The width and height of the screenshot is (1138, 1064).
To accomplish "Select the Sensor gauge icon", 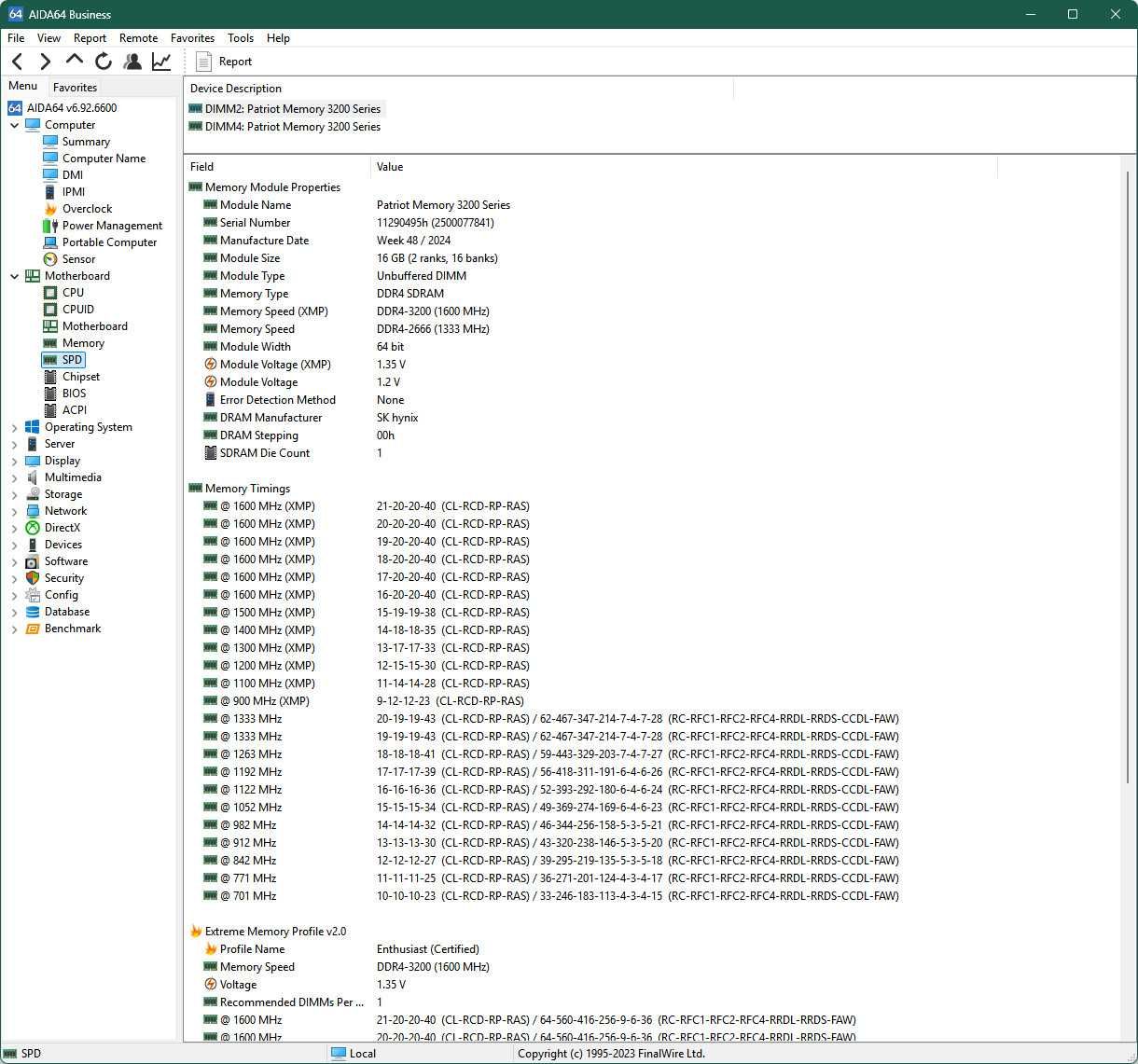I will tap(50, 259).
